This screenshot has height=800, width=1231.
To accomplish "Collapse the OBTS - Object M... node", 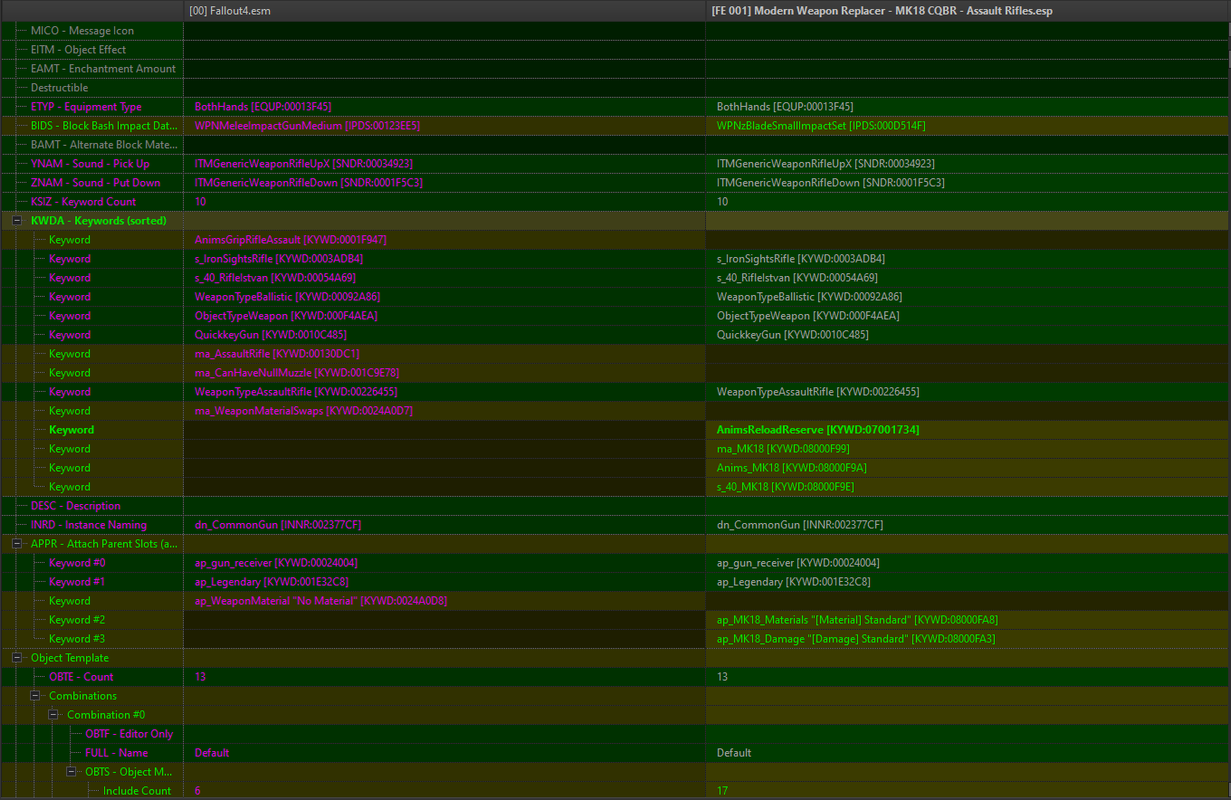I will [x=71, y=771].
